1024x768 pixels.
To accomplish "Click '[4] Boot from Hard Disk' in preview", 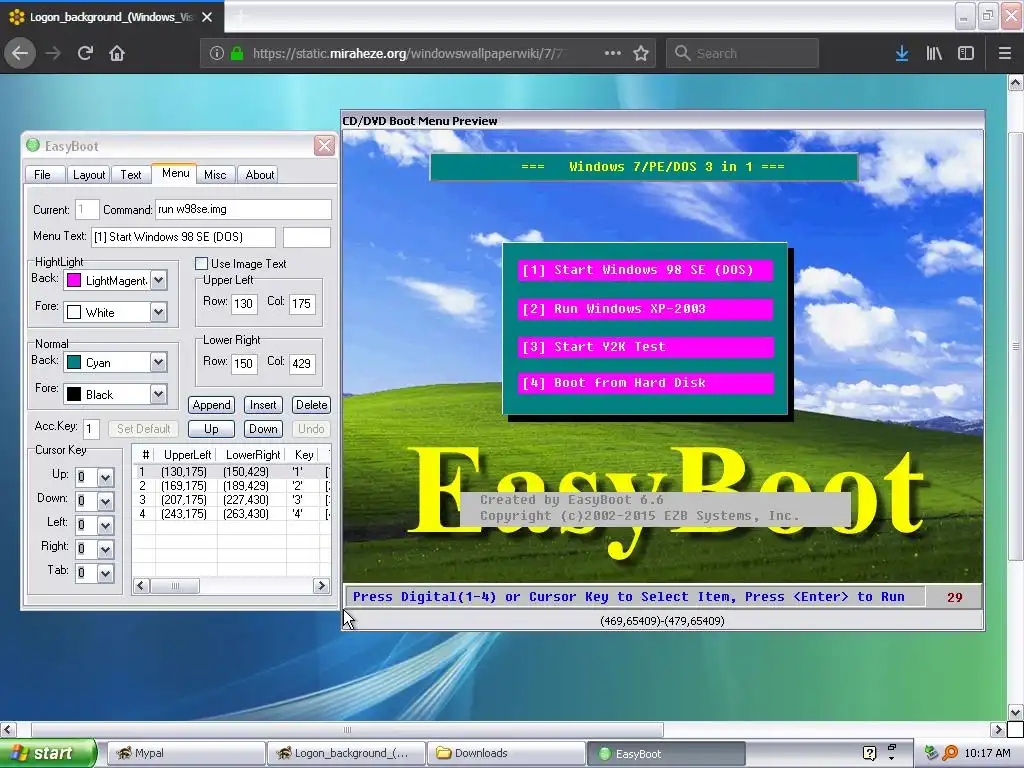I will pos(646,383).
